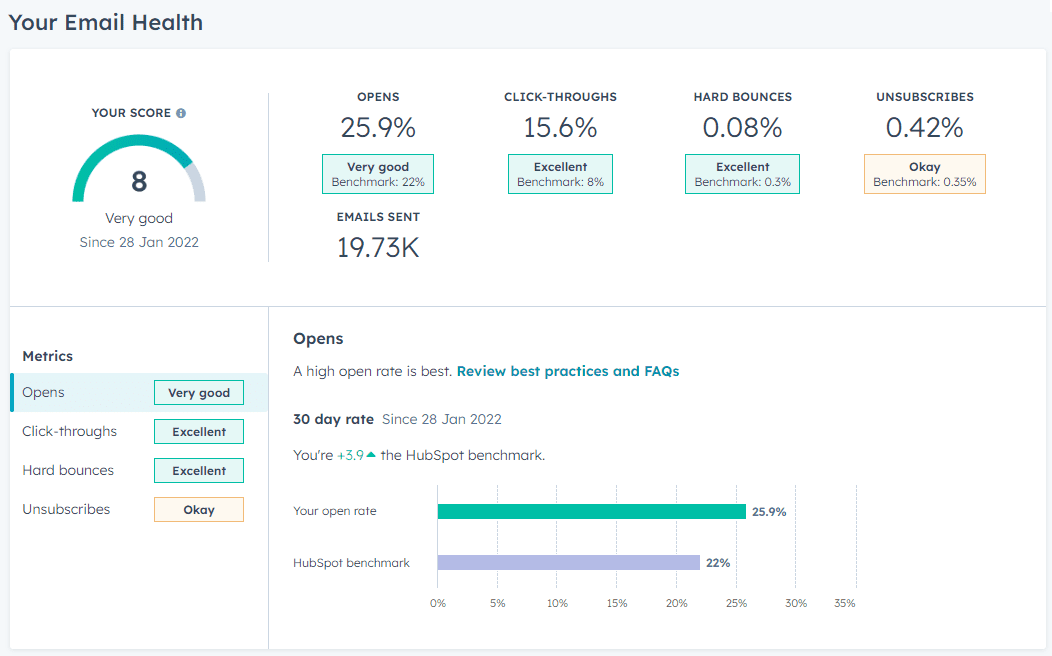The height and width of the screenshot is (656, 1052).
Task: Click the green up-arrow benchmark indicator
Action: [371, 455]
